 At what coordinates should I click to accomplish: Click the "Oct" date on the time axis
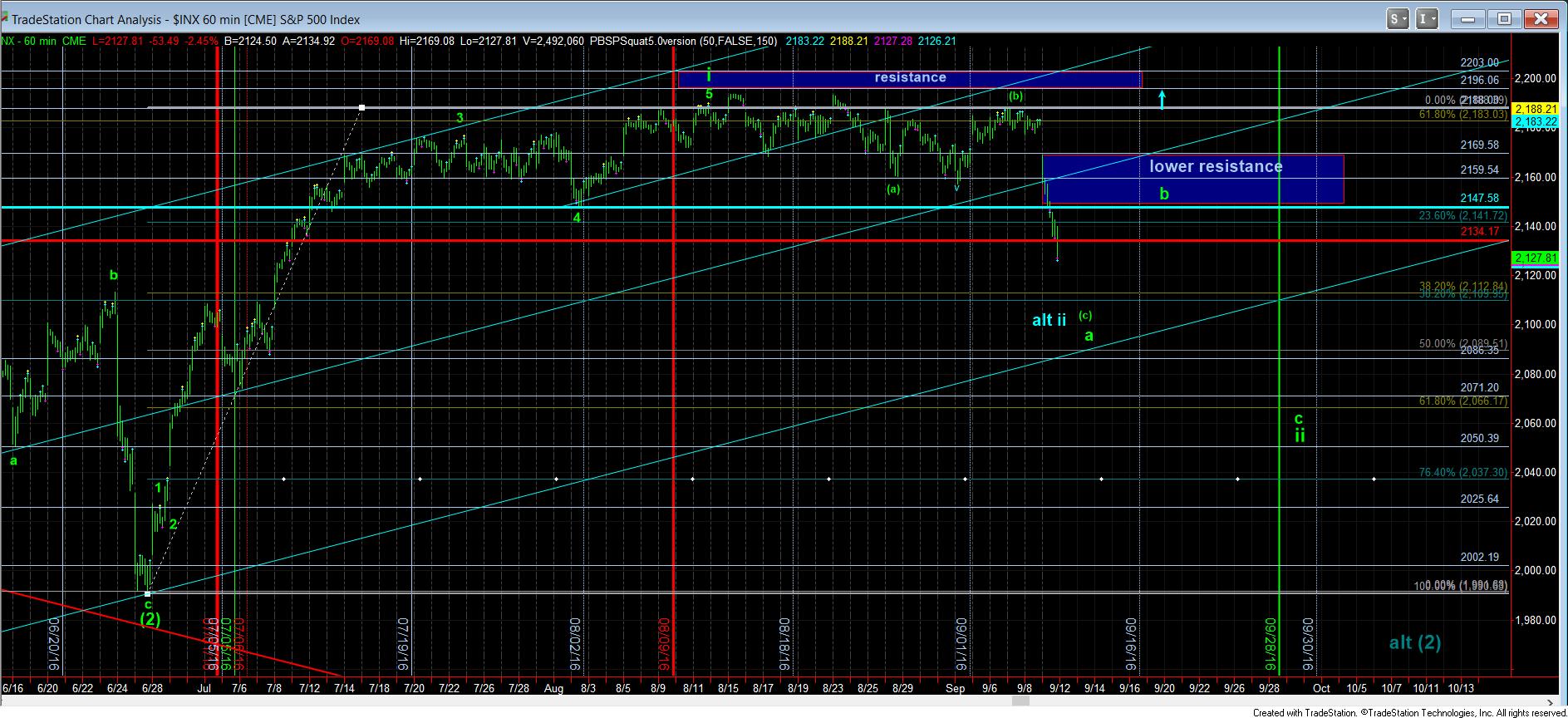[1321, 688]
